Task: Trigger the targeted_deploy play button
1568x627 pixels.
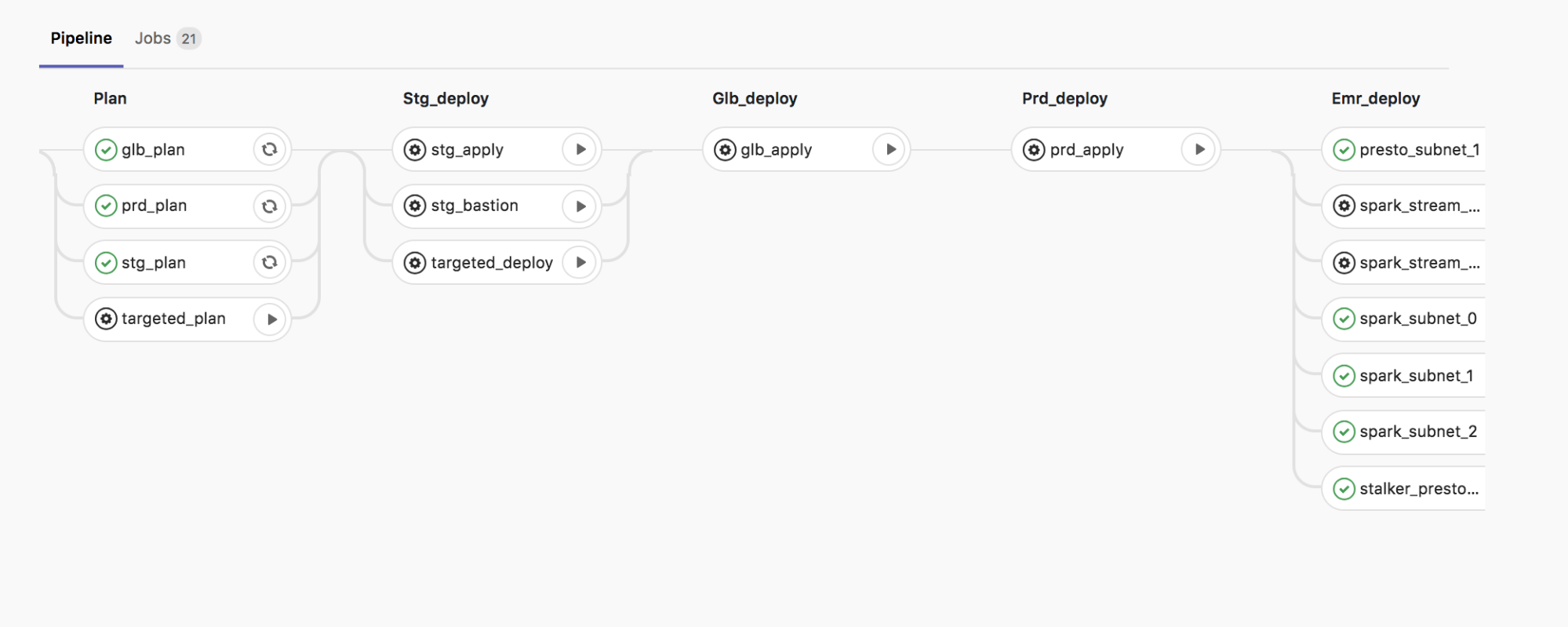Action: click(x=580, y=262)
